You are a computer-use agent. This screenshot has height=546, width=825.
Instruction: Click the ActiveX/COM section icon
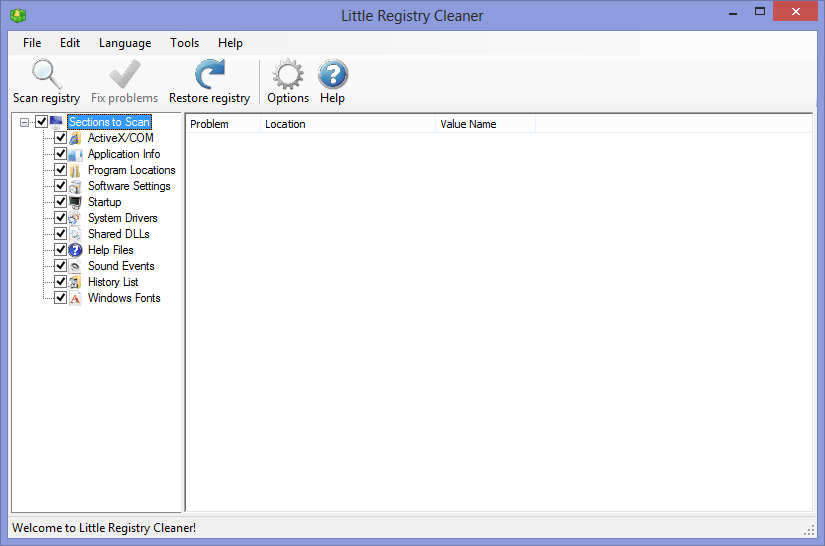coord(75,138)
